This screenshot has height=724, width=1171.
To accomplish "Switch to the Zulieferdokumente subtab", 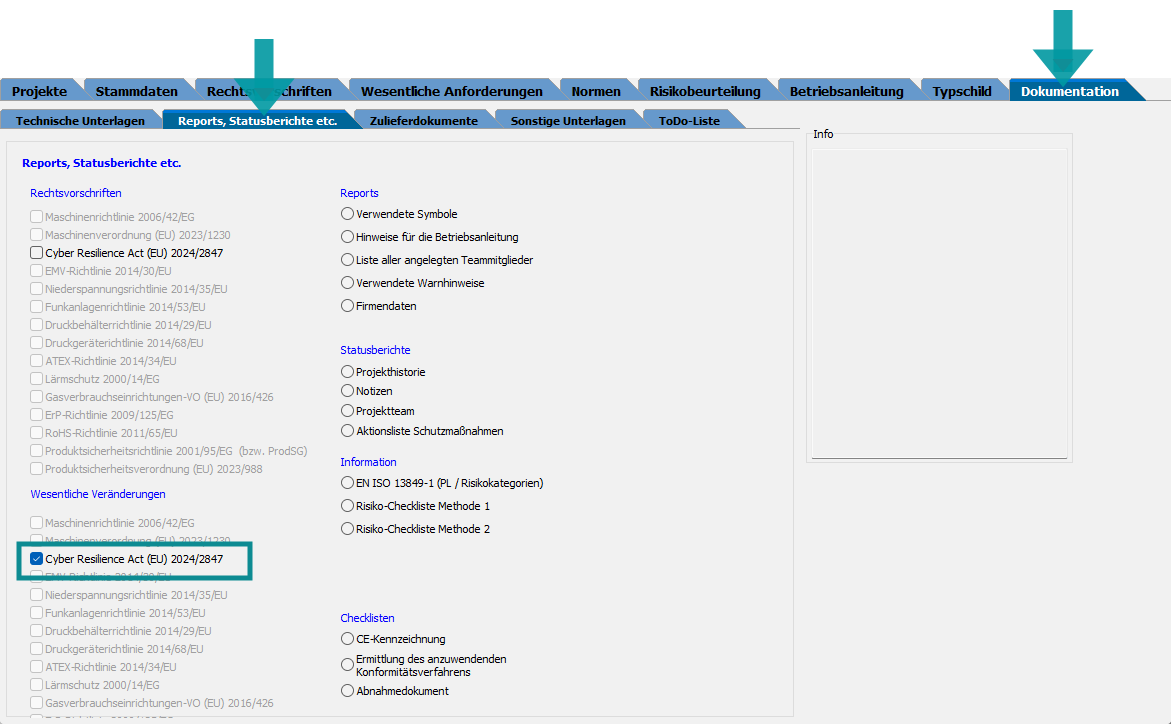I will tap(424, 121).
